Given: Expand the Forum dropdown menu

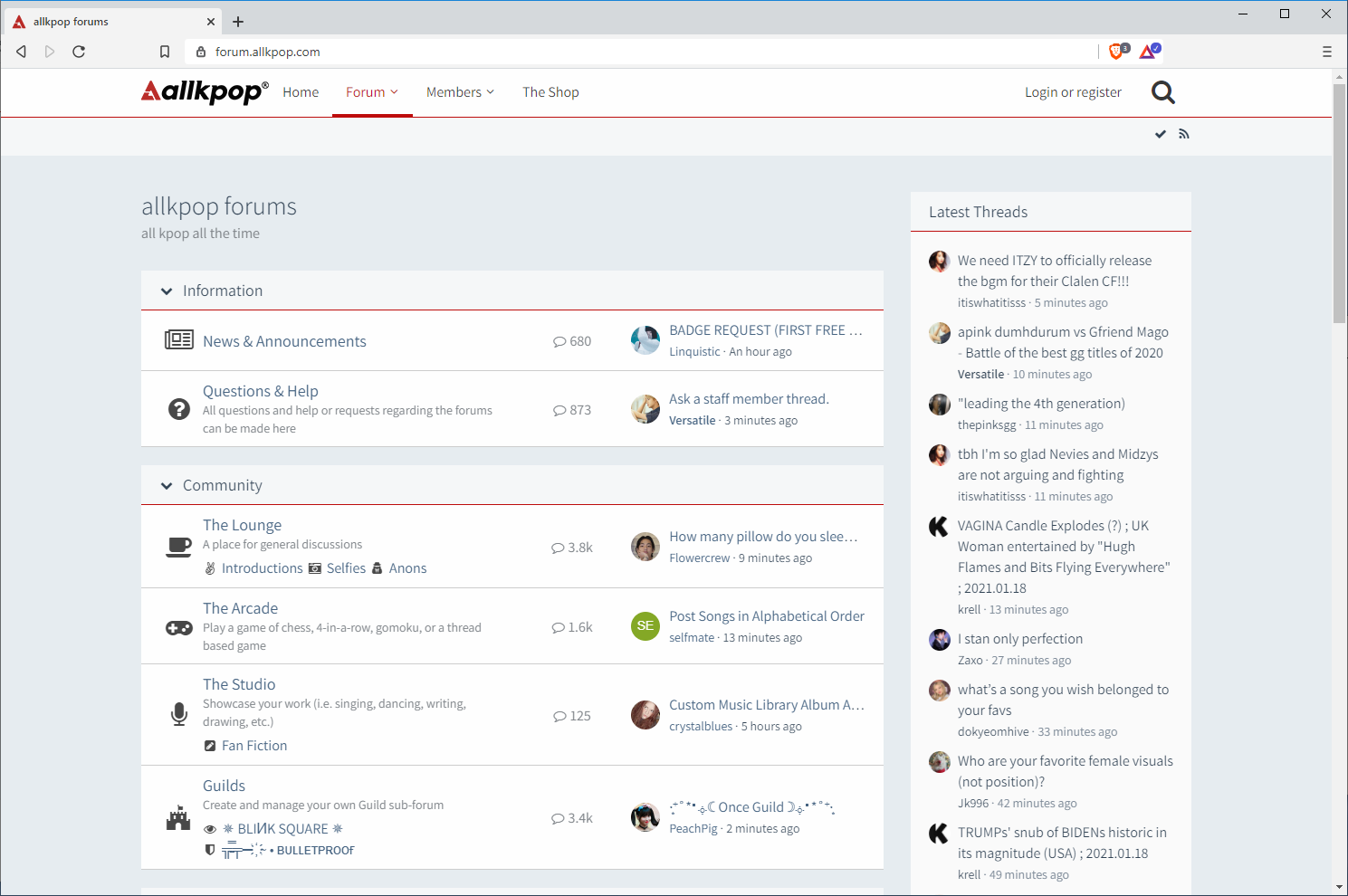Looking at the screenshot, I should [372, 92].
